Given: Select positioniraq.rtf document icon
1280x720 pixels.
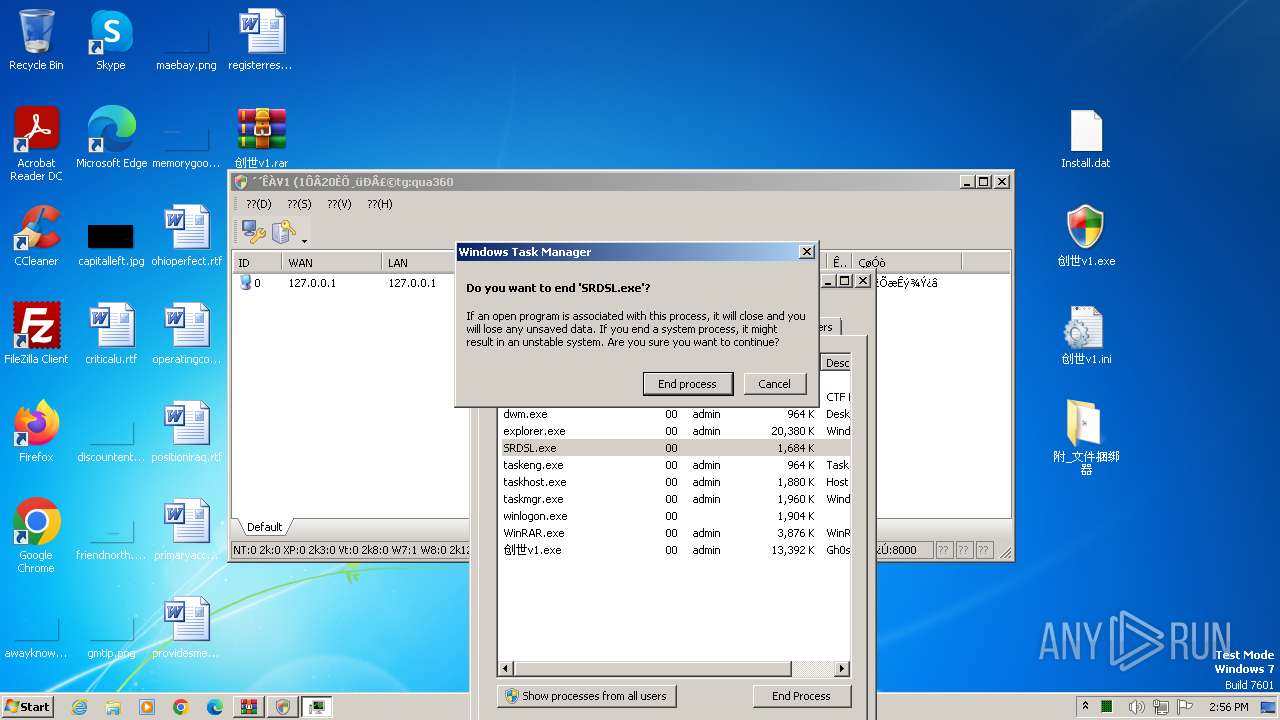Looking at the screenshot, I should pos(186,432).
